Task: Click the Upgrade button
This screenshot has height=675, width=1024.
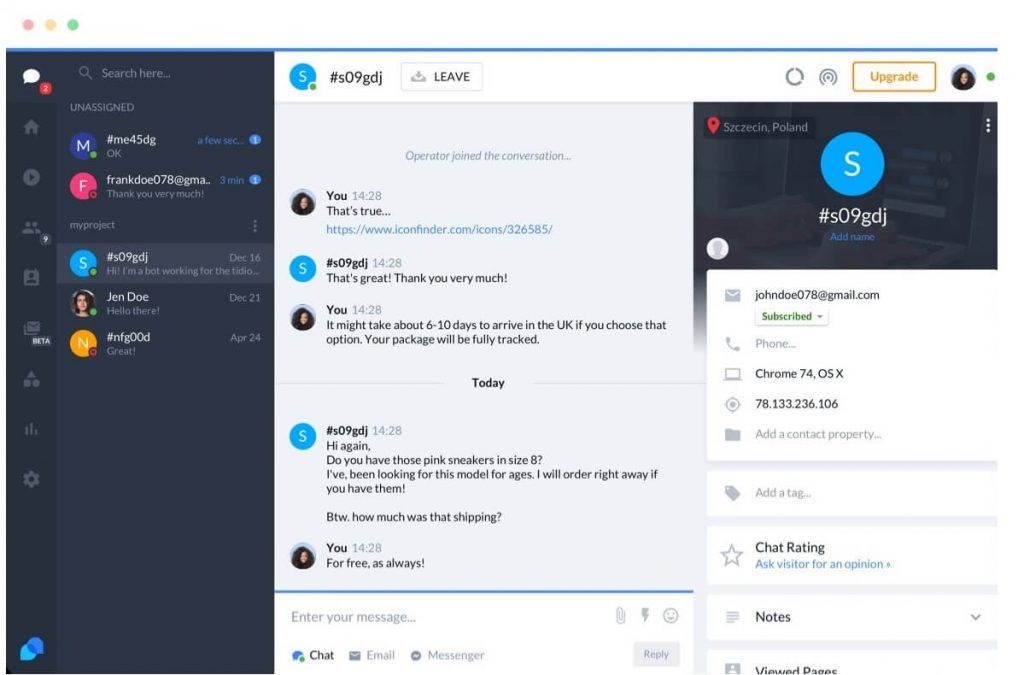Action: click(894, 76)
